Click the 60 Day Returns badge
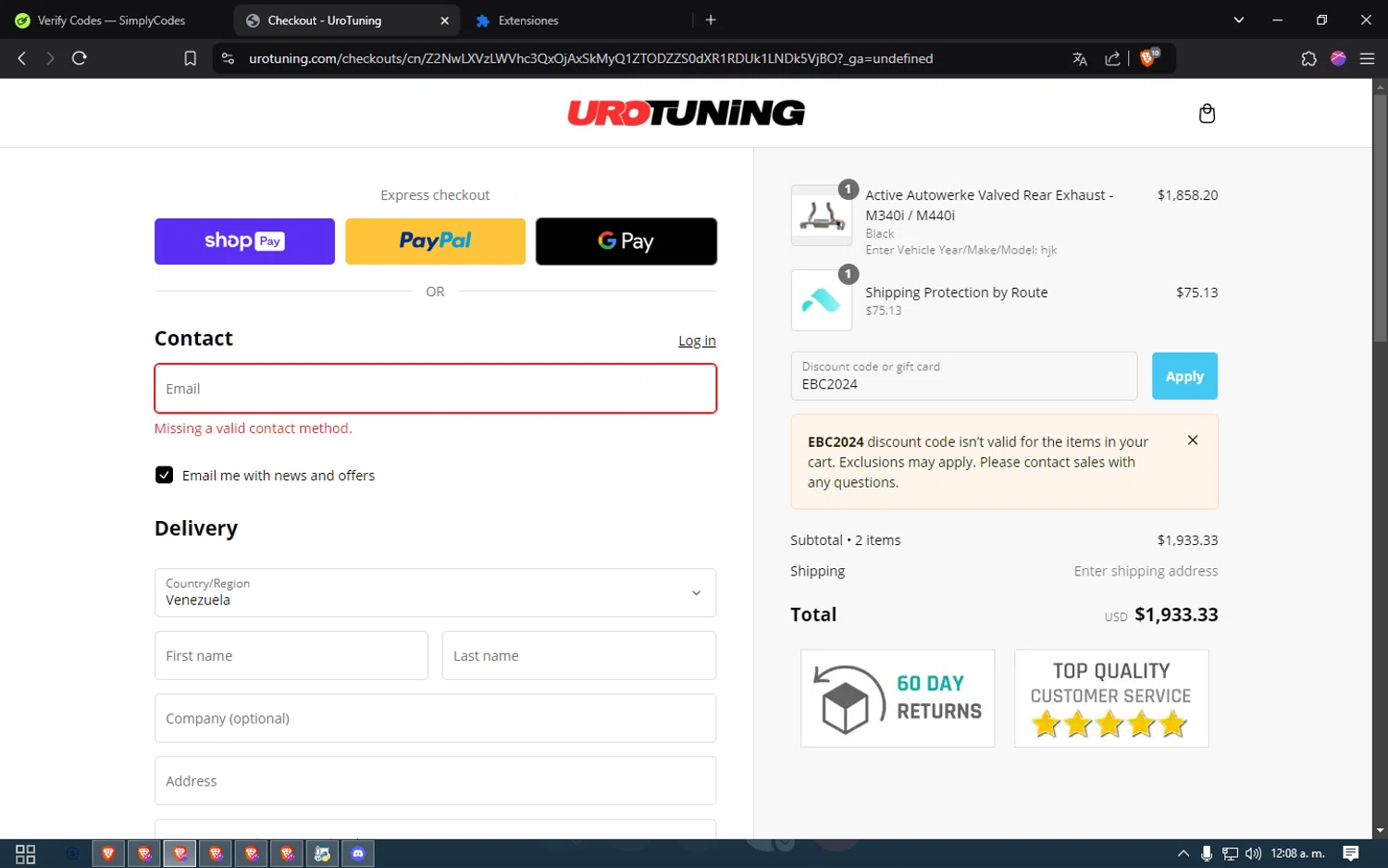 (x=898, y=698)
